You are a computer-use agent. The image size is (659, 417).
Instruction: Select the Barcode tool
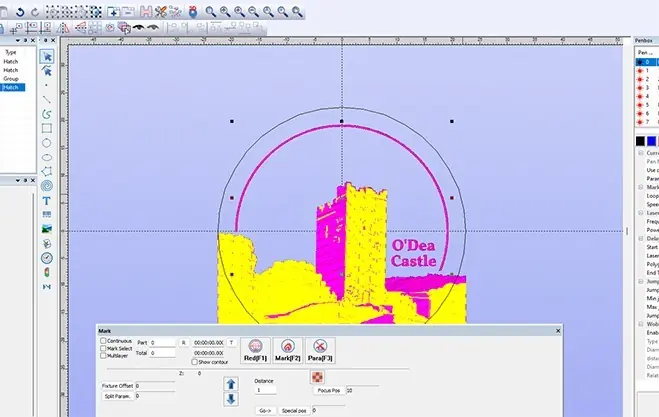tap(47, 214)
